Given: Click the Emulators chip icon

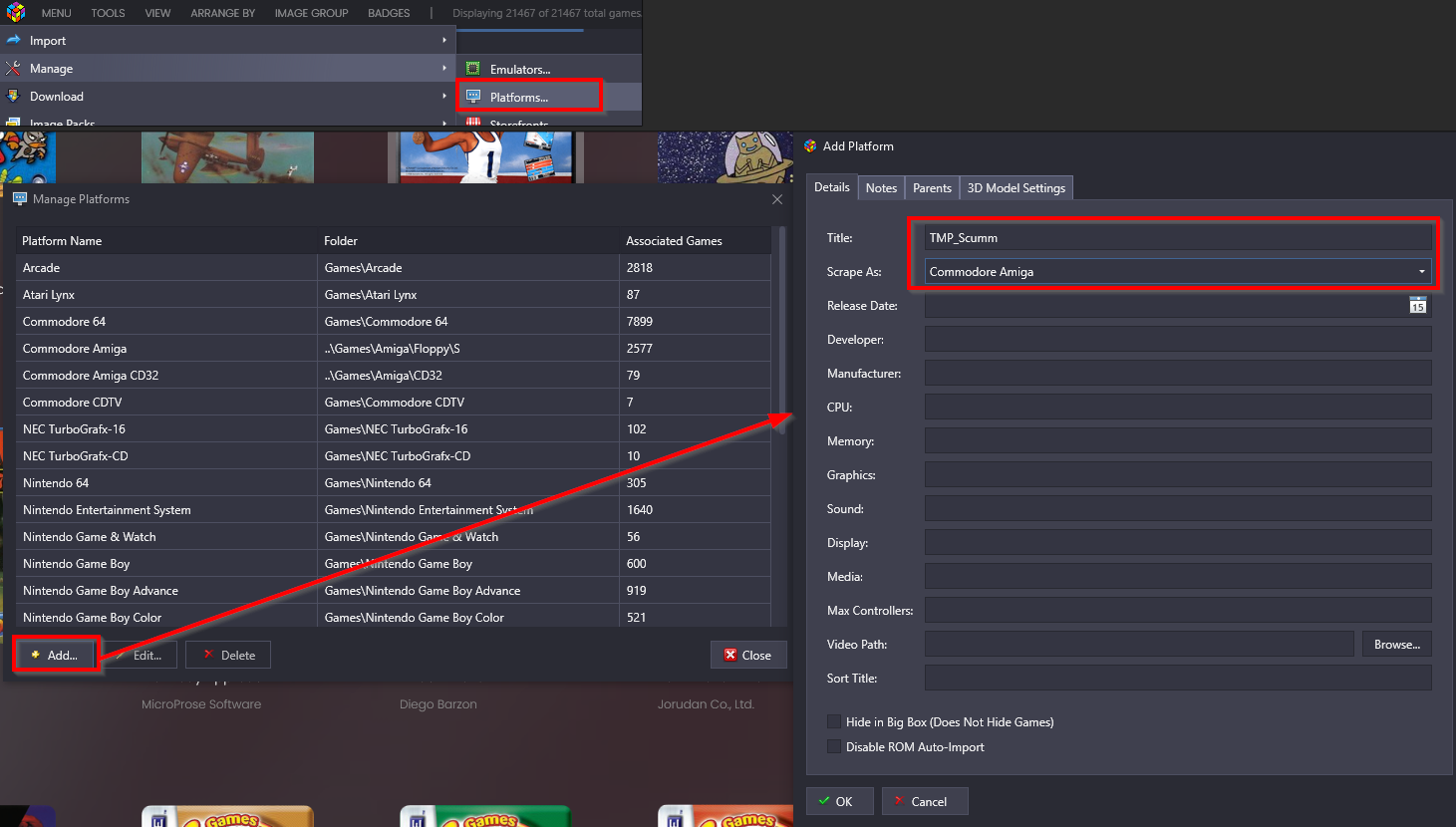Looking at the screenshot, I should click(473, 69).
